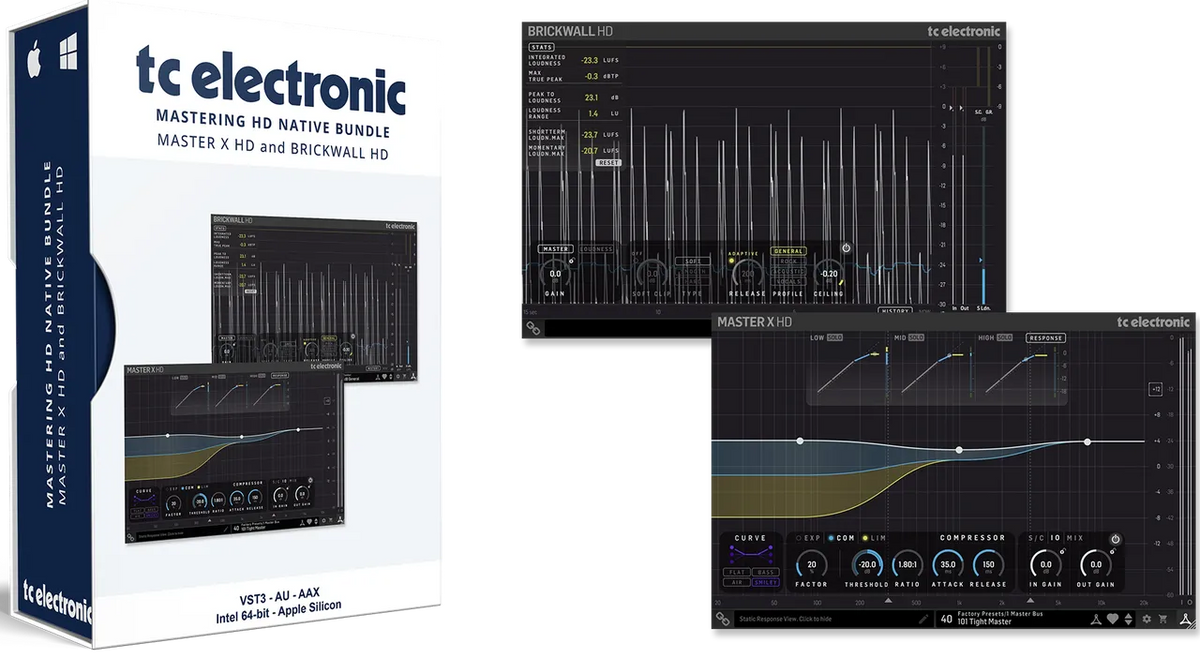1200x658 pixels.
Task: Choose the GENERAL profile in Brickwall HD
Action: click(788, 251)
